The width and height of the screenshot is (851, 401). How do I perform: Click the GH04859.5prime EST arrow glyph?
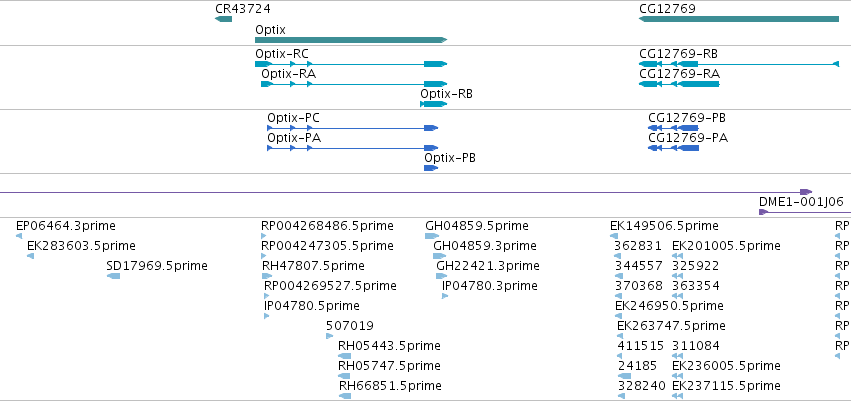(432, 236)
